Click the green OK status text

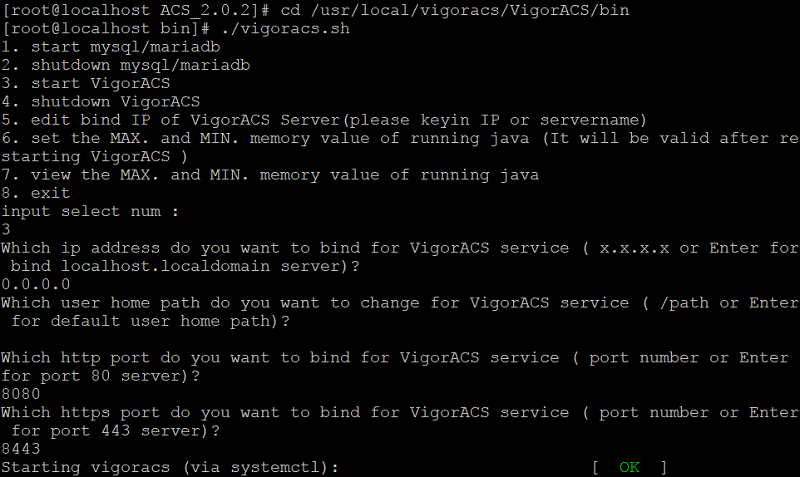coord(629,467)
